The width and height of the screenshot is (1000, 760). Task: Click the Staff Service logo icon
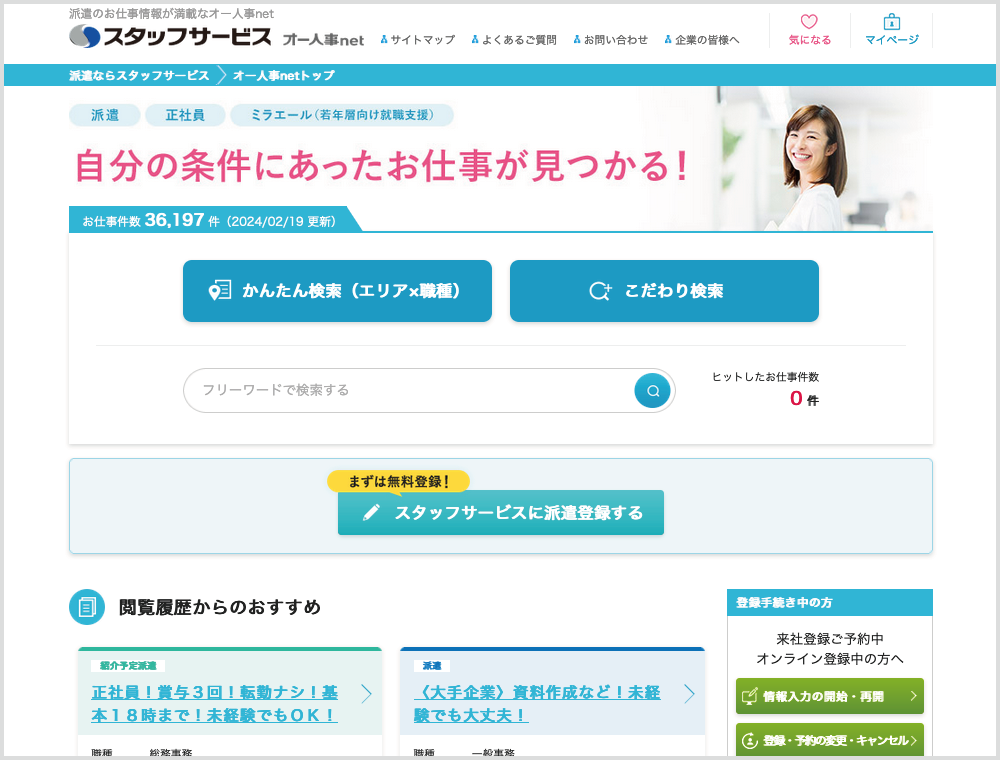point(85,36)
